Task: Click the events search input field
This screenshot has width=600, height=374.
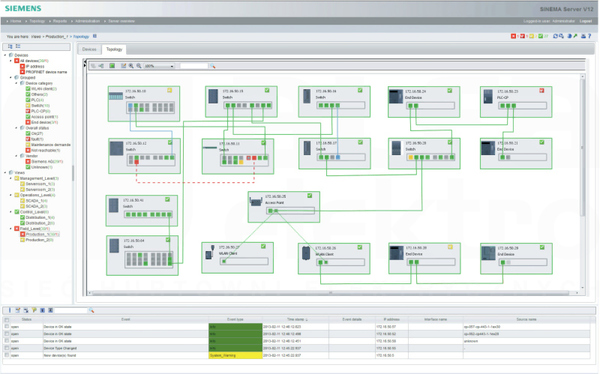Action: [71, 310]
